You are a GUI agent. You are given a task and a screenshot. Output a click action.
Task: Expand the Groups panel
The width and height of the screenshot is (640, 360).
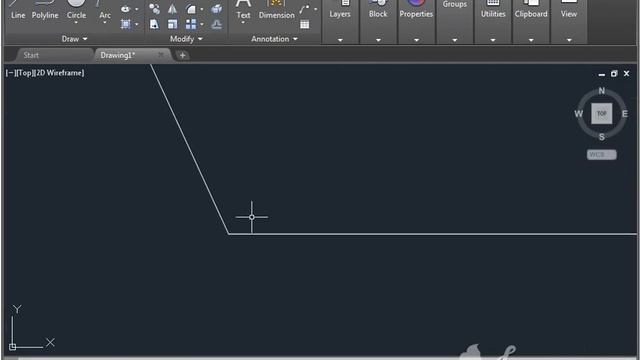[455, 40]
